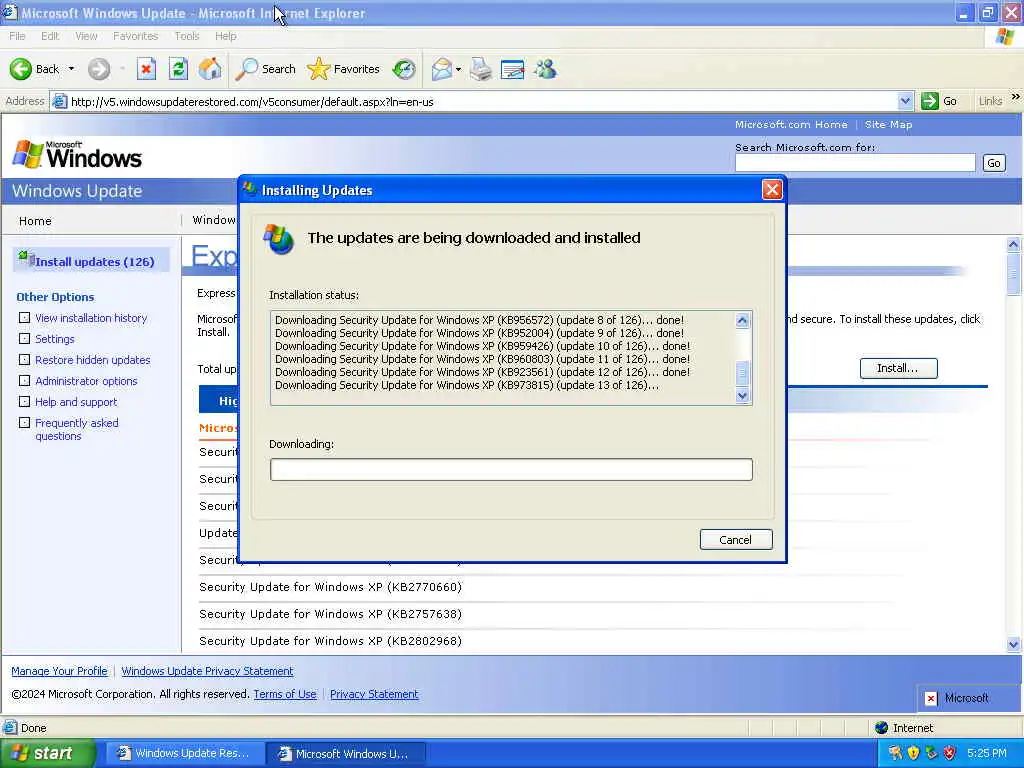Screen dimensions: 1024x768
Task: Click Security Update for Windows XP (KB2770660)
Action: [330, 586]
